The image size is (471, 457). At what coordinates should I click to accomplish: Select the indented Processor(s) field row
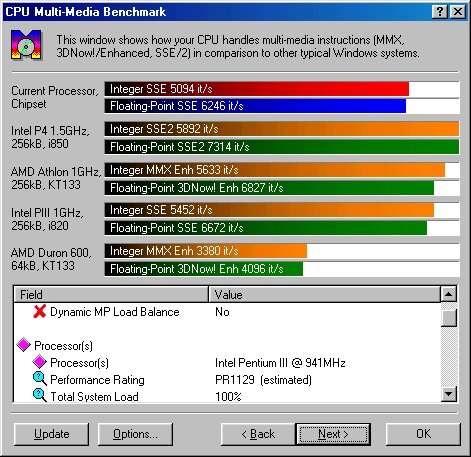pos(227,363)
